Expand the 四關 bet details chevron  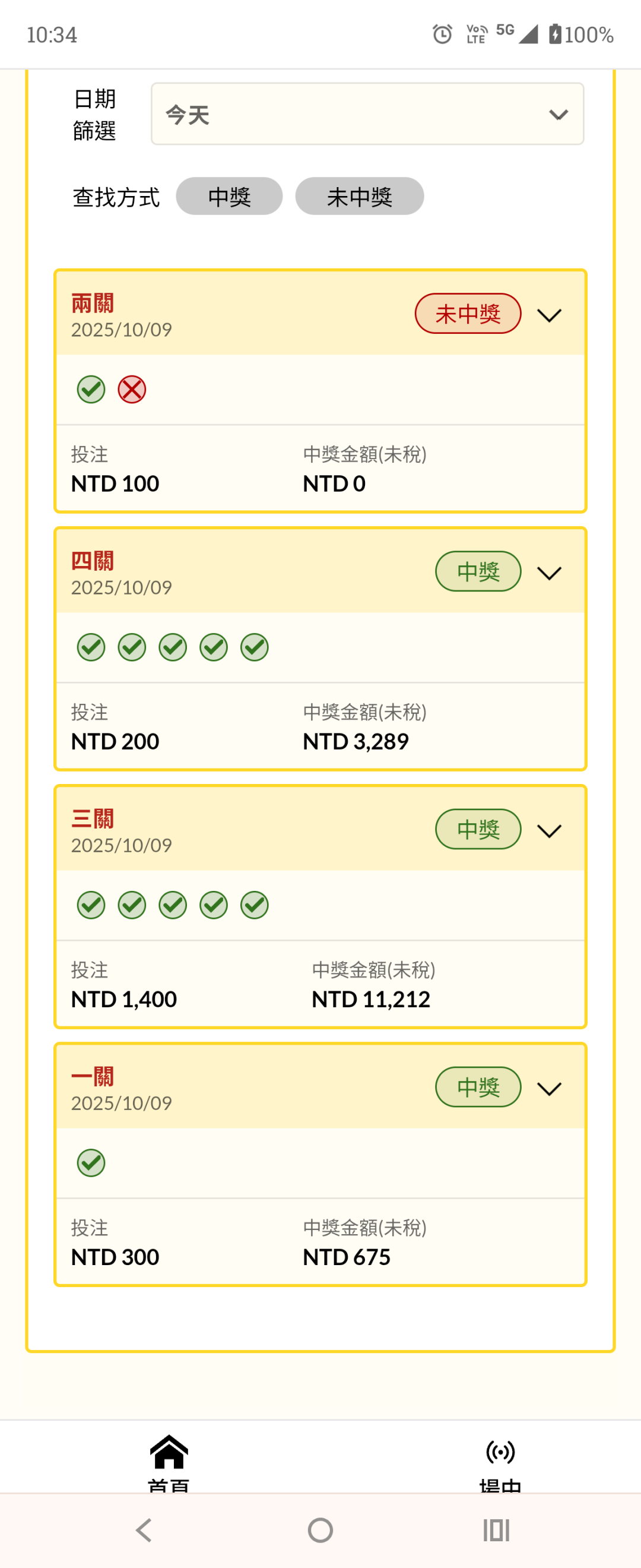tap(549, 573)
